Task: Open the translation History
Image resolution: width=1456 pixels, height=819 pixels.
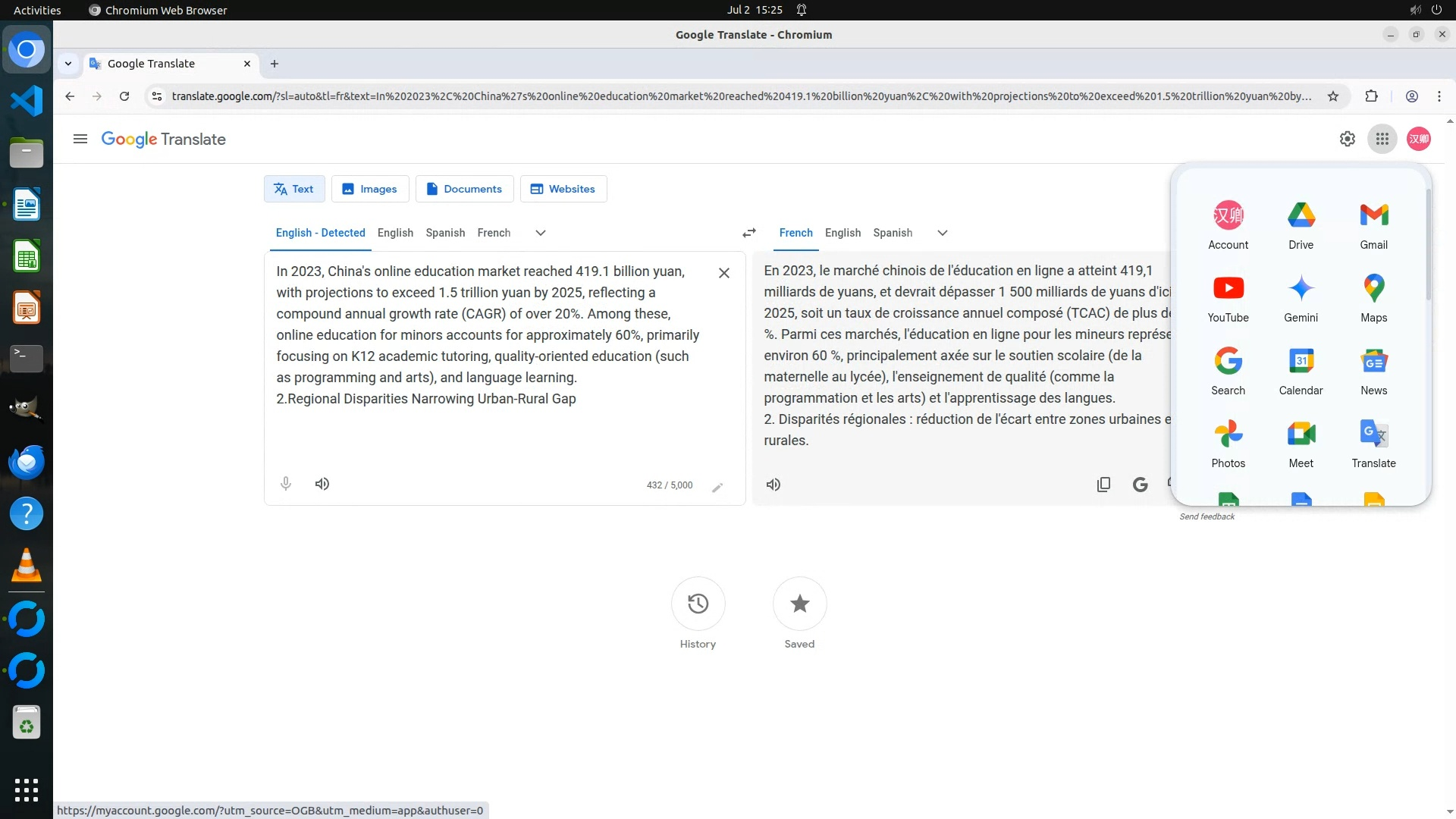Action: [698, 604]
